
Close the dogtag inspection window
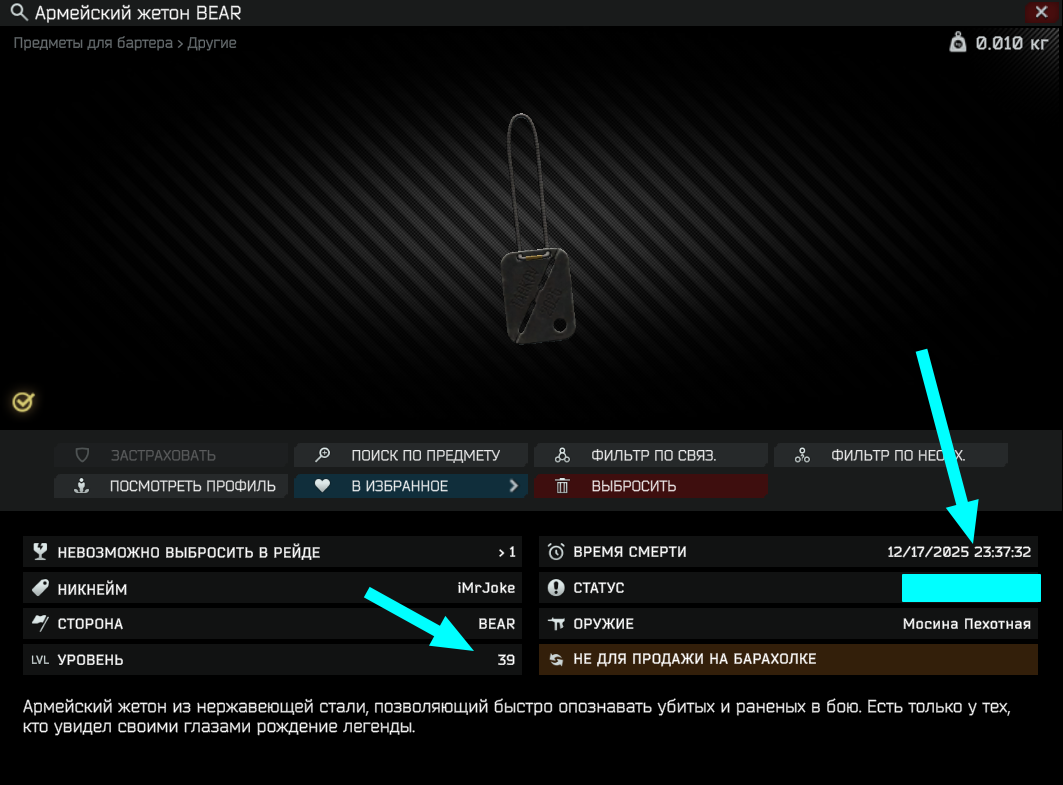1041,12
